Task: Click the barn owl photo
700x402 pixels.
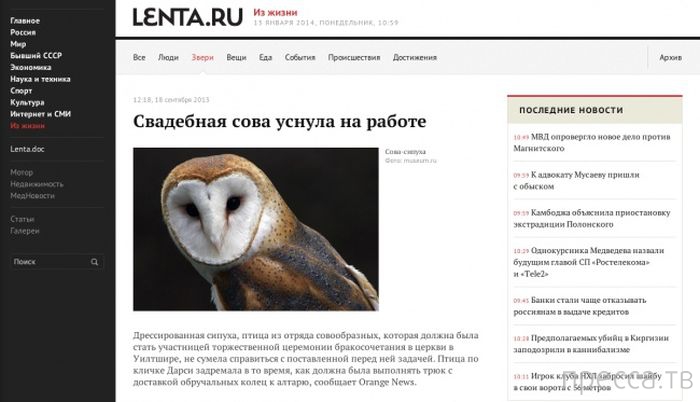Action: tap(255, 228)
